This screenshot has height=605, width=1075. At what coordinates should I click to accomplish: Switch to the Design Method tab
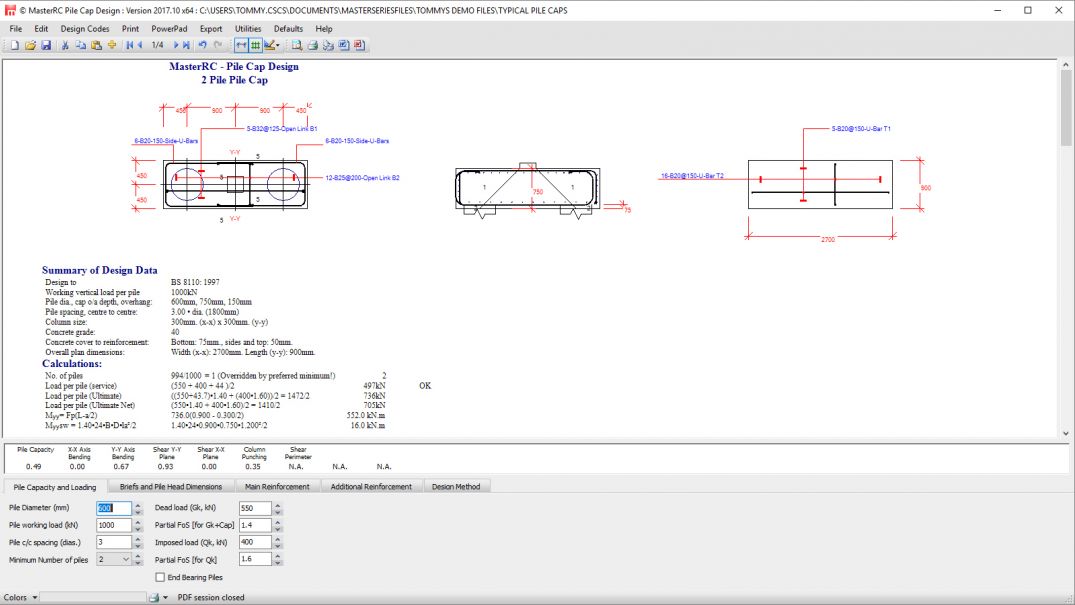tap(456, 487)
